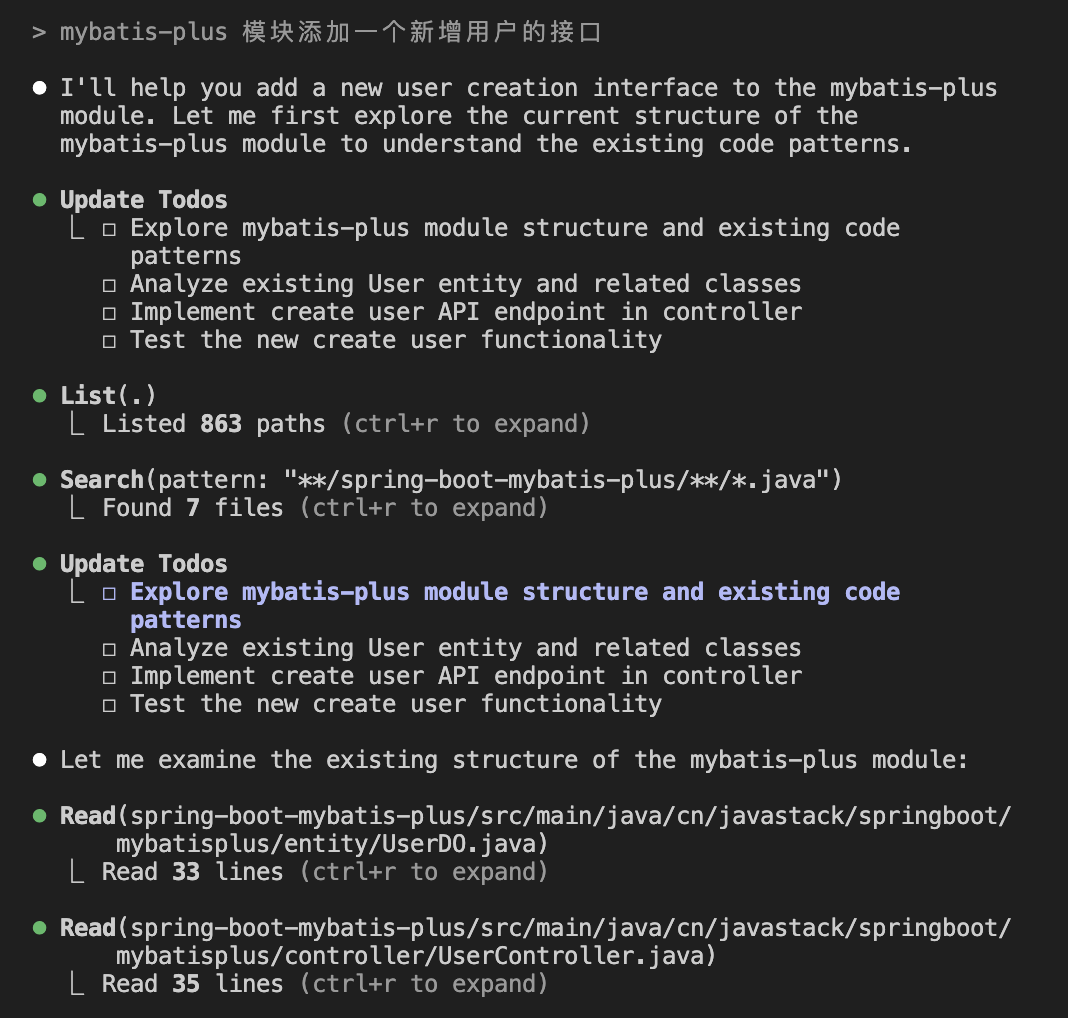Click the green bullet next to List(.)
The height and width of the screenshot is (1018, 1068).
point(39,396)
